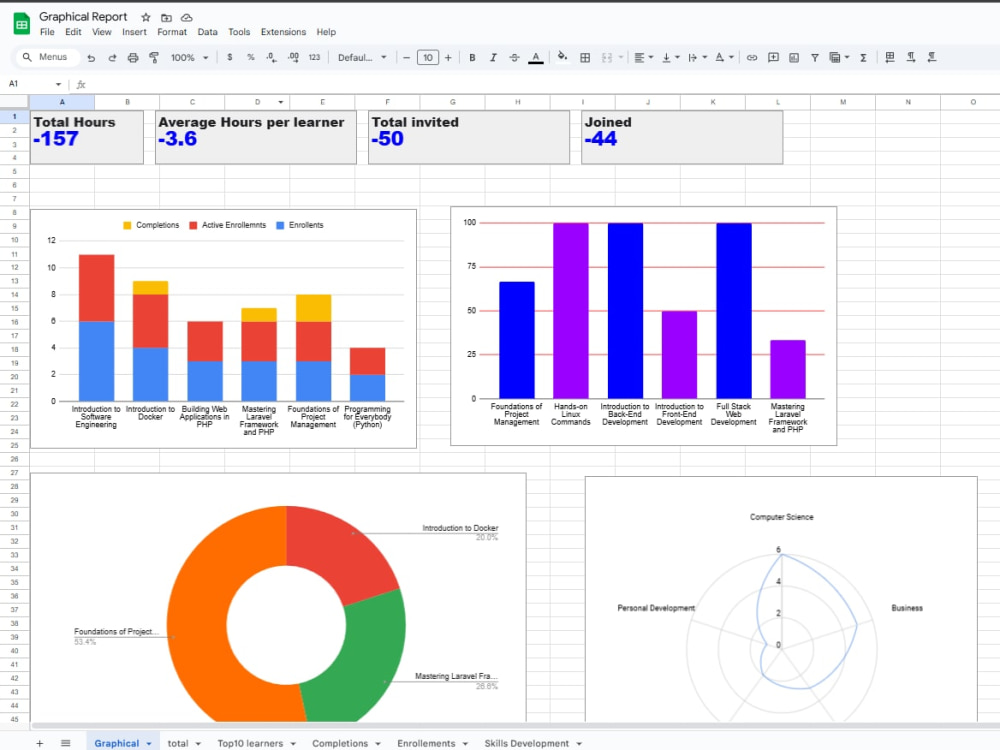Increase decimal places
This screenshot has width=1000, height=750.
293,57
